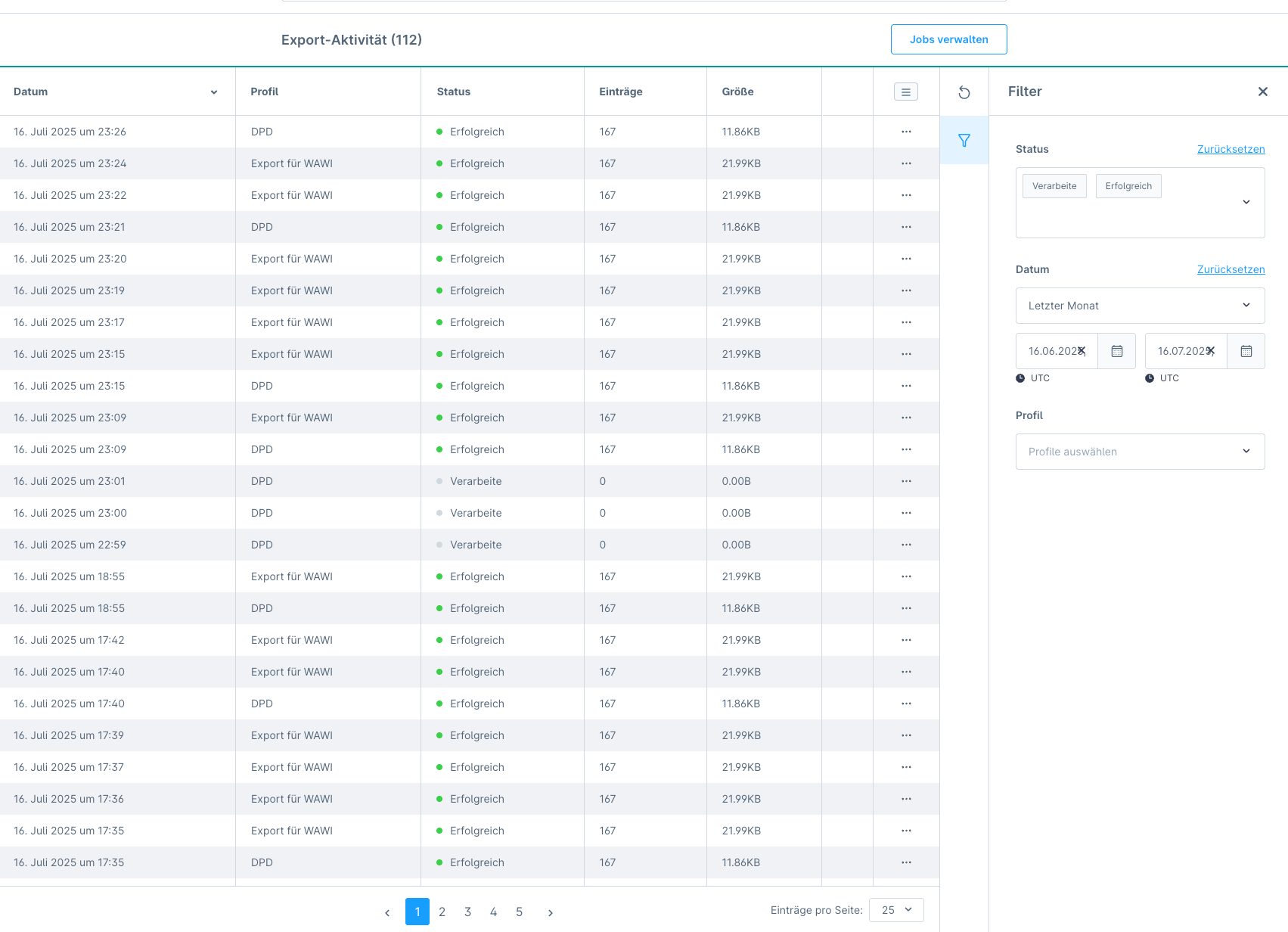This screenshot has height=932, width=1288.
Task: Open actions menu for 22:59 Verarbeite row
Action: click(906, 545)
